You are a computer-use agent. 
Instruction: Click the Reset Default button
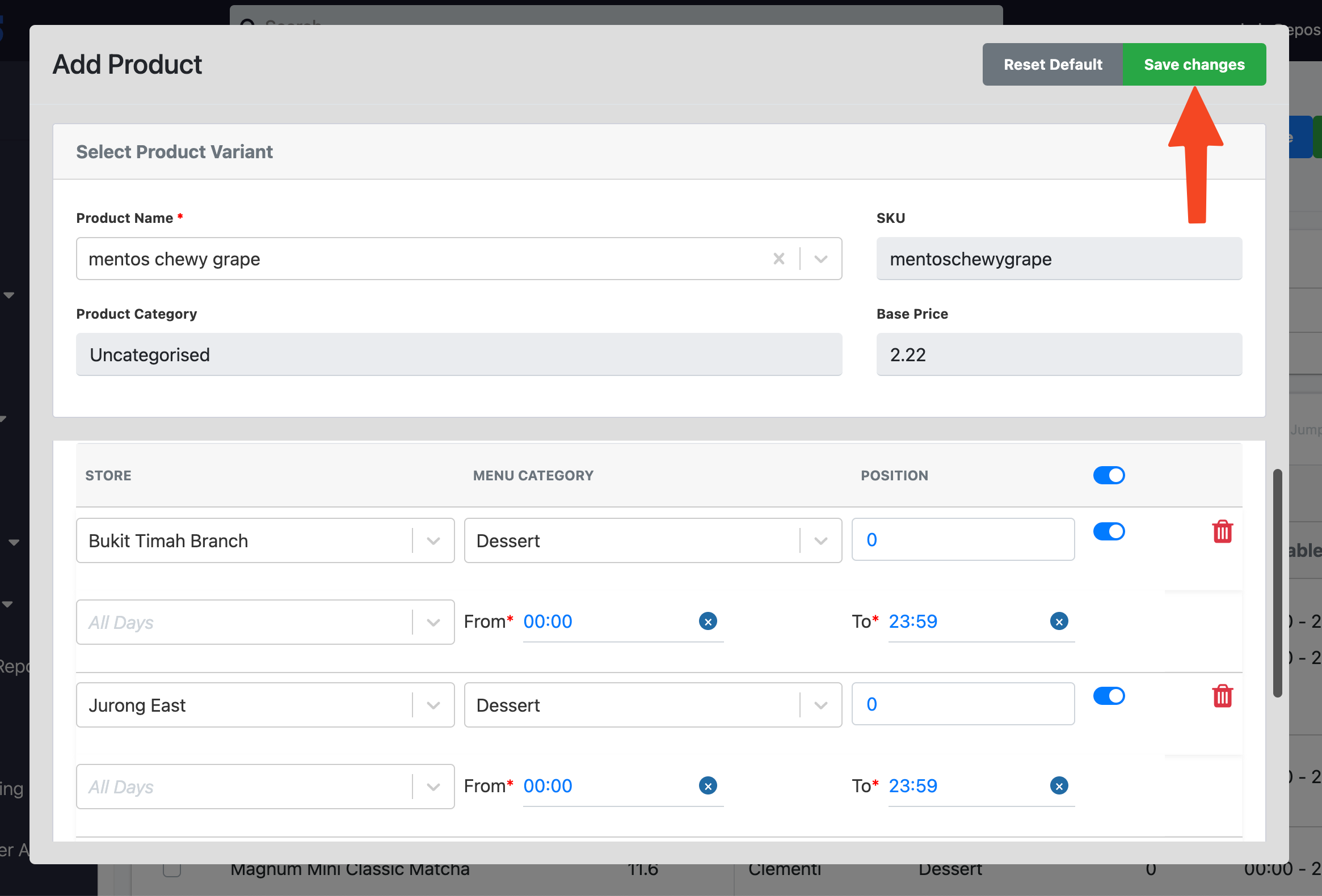[x=1052, y=65]
